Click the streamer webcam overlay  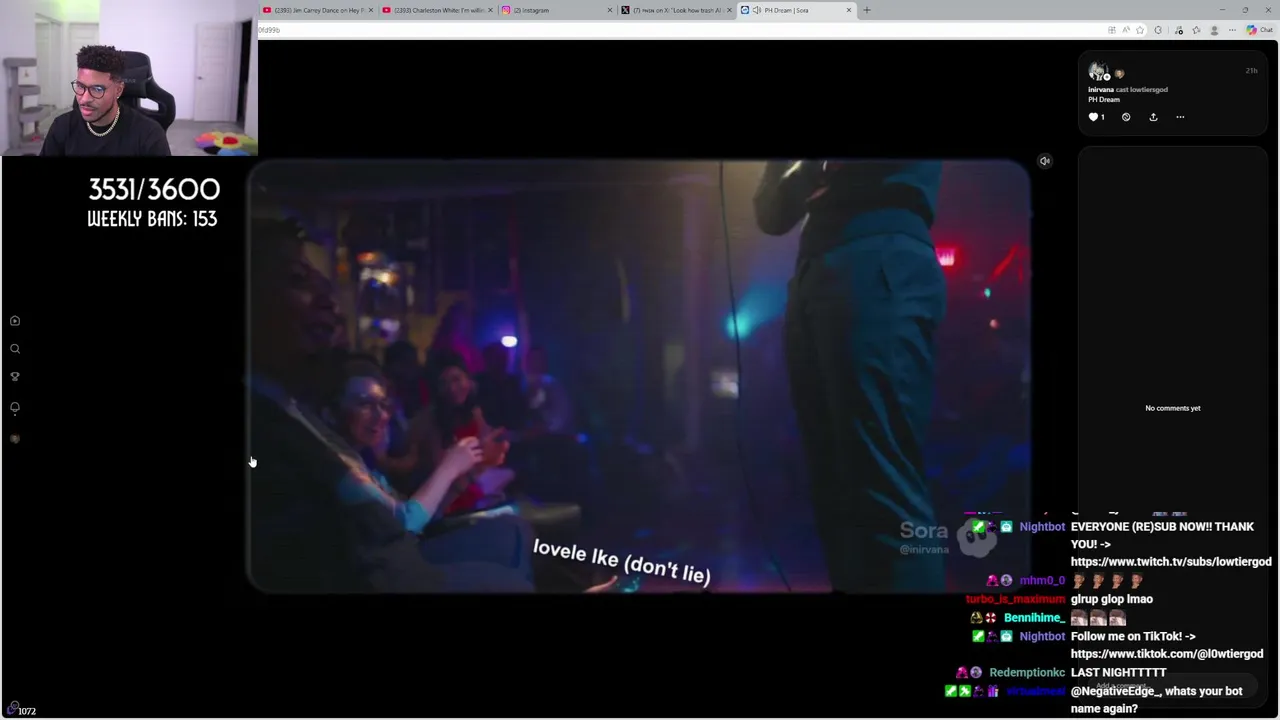pyautogui.click(x=128, y=78)
